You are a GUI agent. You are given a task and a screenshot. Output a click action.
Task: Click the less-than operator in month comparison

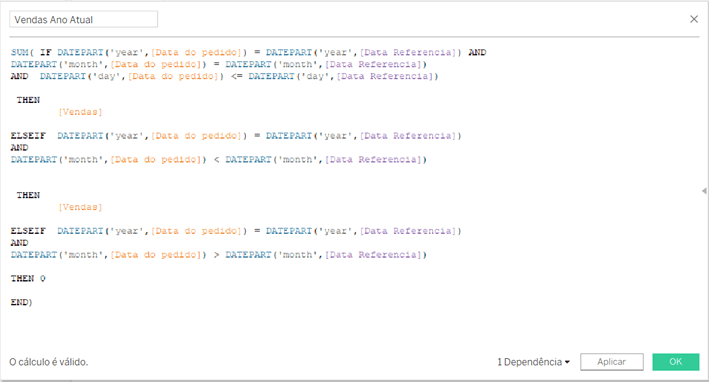click(216, 160)
